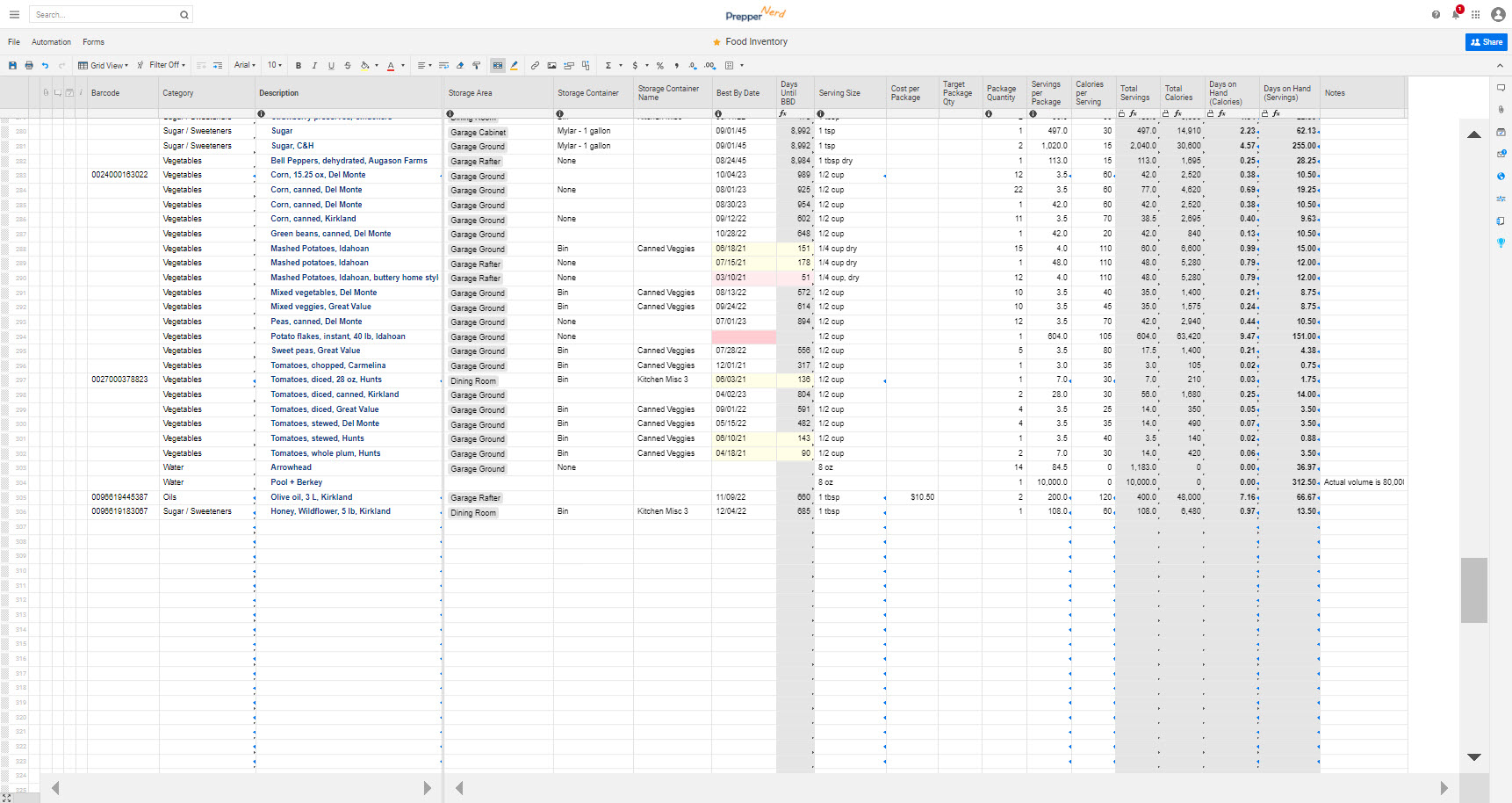The image size is (1512, 803).
Task: Open the Conversations panel
Action: point(1501,87)
